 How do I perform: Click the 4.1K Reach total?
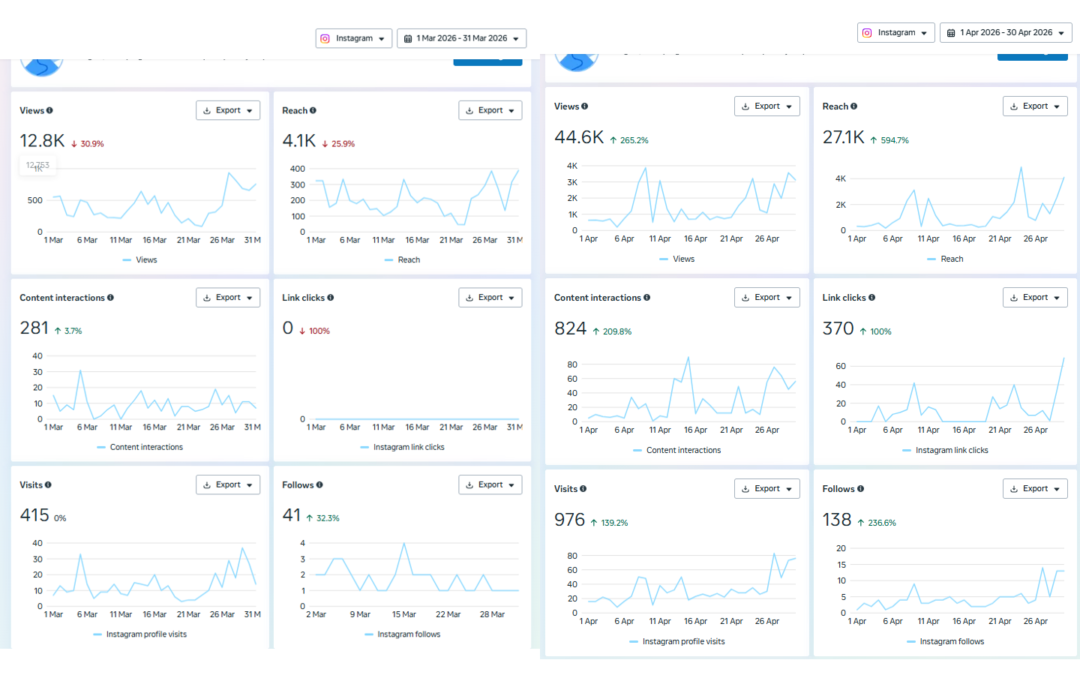(299, 141)
